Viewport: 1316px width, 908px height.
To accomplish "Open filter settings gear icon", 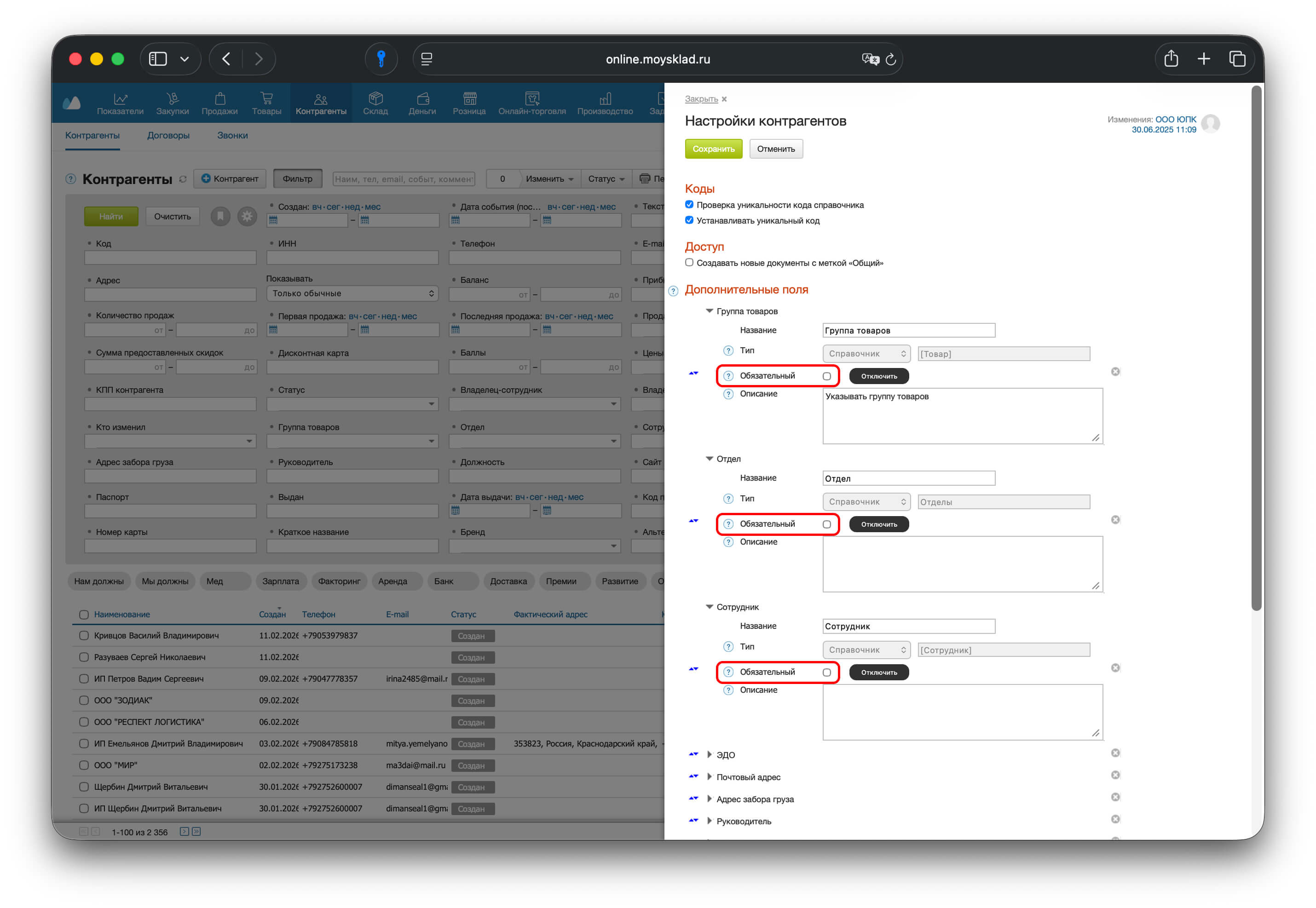I will [x=247, y=216].
